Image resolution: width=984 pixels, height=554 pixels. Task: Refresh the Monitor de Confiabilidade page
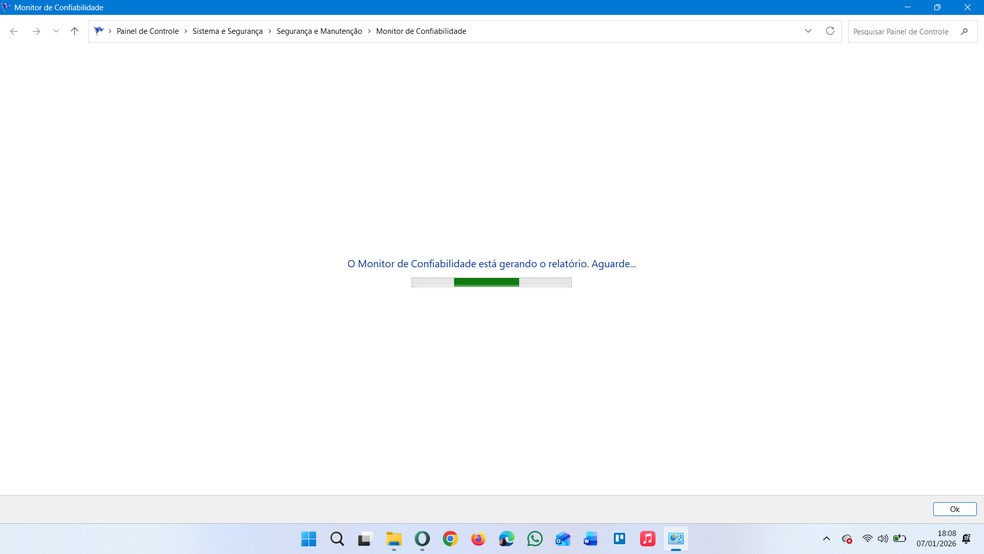[x=830, y=31]
